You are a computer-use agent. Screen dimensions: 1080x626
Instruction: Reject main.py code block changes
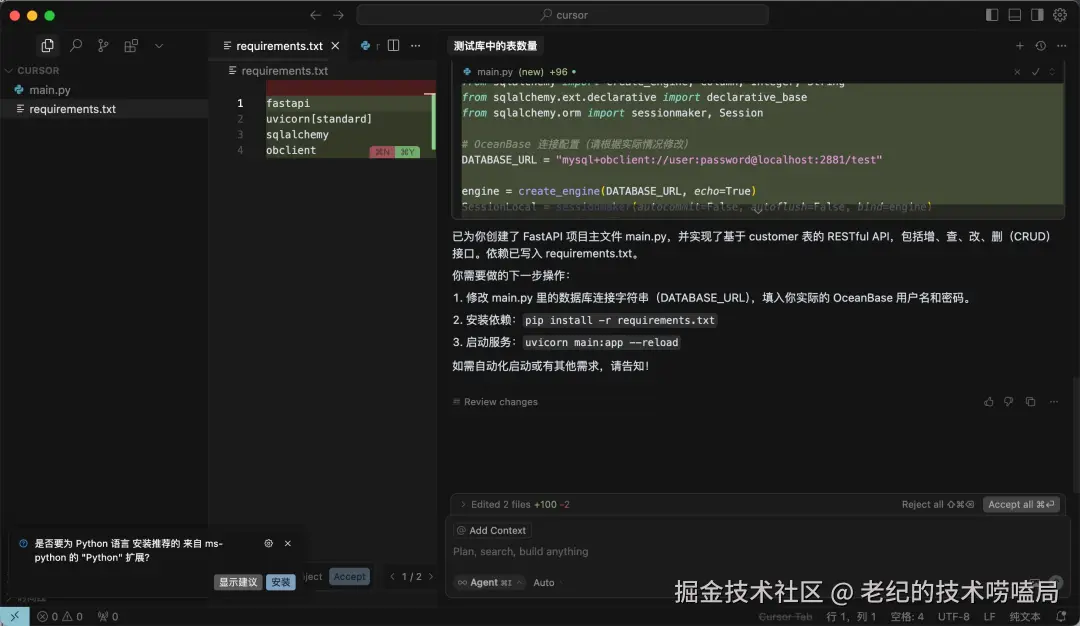[x=1017, y=72]
